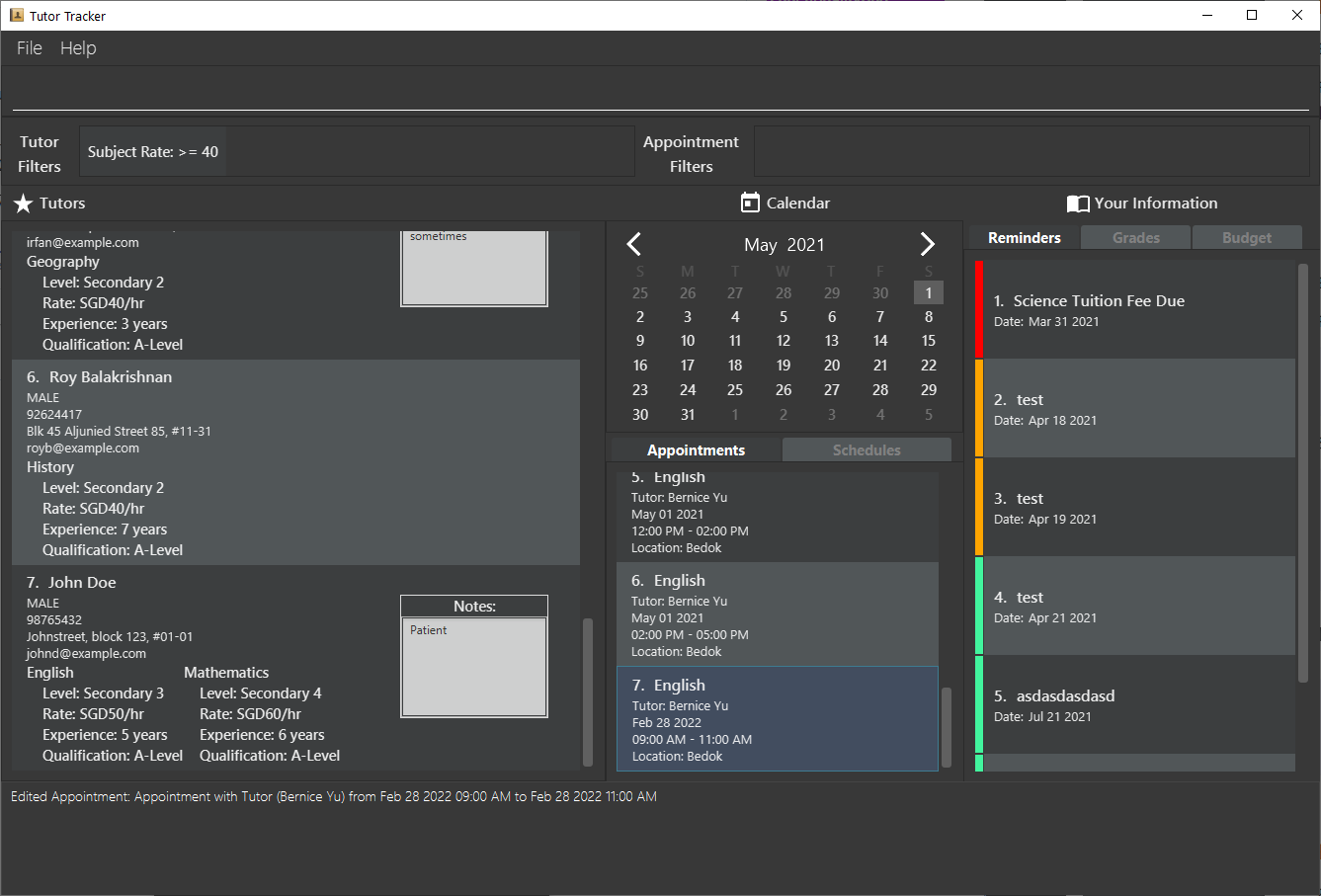The width and height of the screenshot is (1321, 896).
Task: Select reminder 5. asdasdasdasd
Action: [x=1135, y=704]
